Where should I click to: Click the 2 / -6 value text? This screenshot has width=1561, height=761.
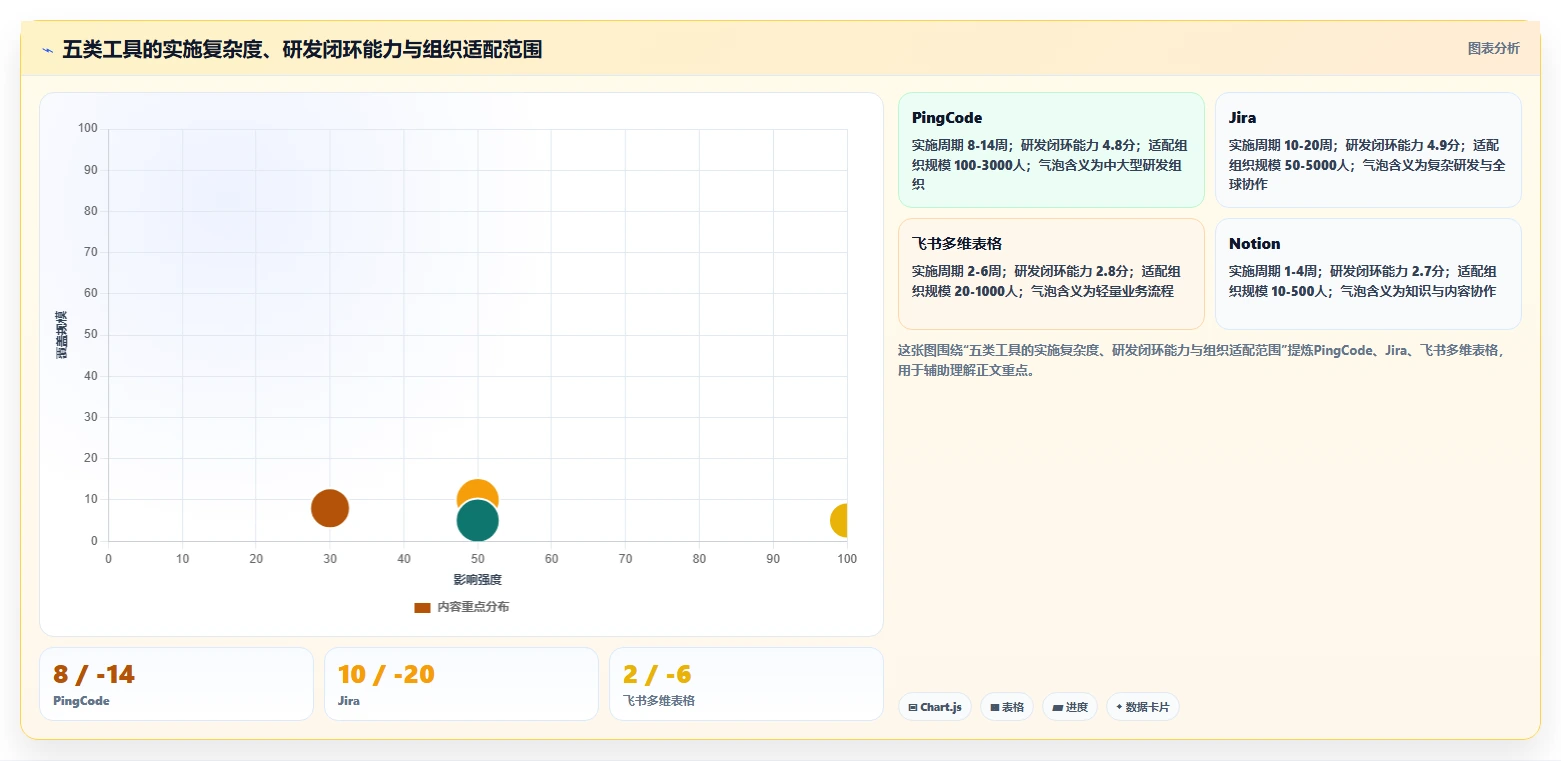(x=657, y=675)
